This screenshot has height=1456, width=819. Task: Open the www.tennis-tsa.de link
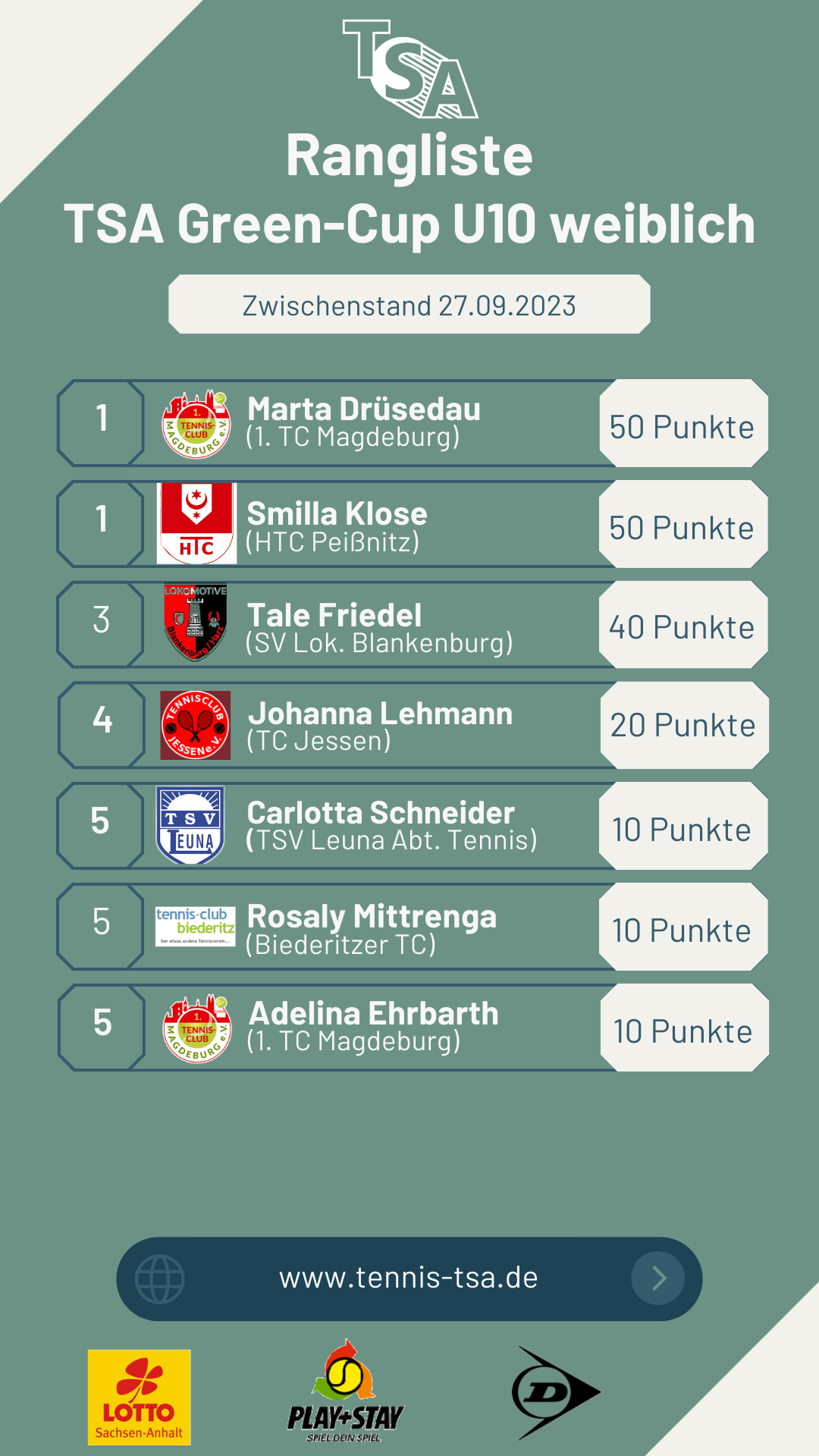tap(409, 1279)
